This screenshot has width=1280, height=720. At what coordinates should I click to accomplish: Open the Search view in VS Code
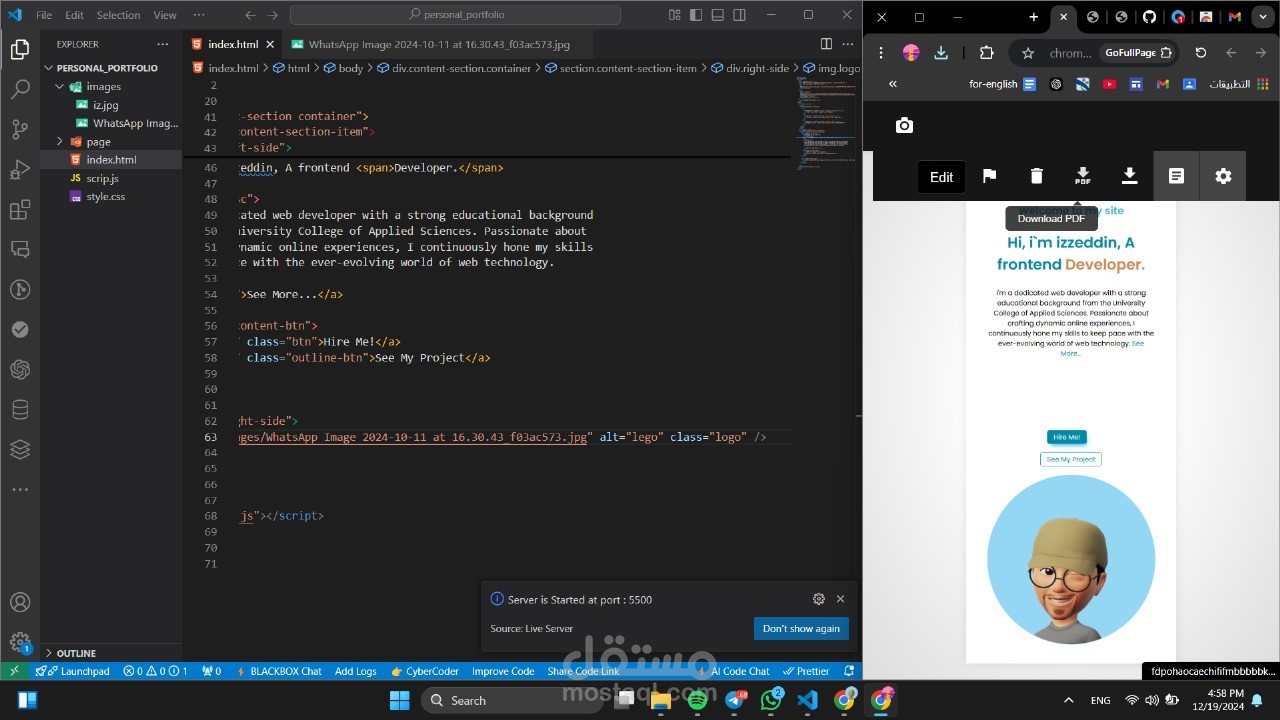click(x=20, y=90)
